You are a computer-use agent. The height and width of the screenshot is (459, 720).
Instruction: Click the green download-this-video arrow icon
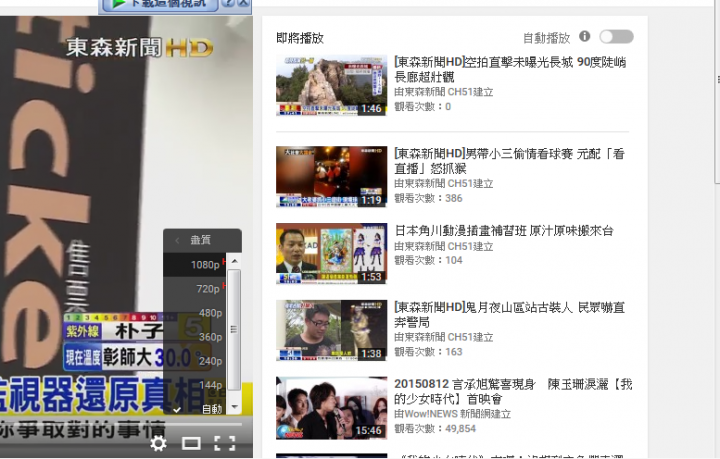pyautogui.click(x=119, y=4)
